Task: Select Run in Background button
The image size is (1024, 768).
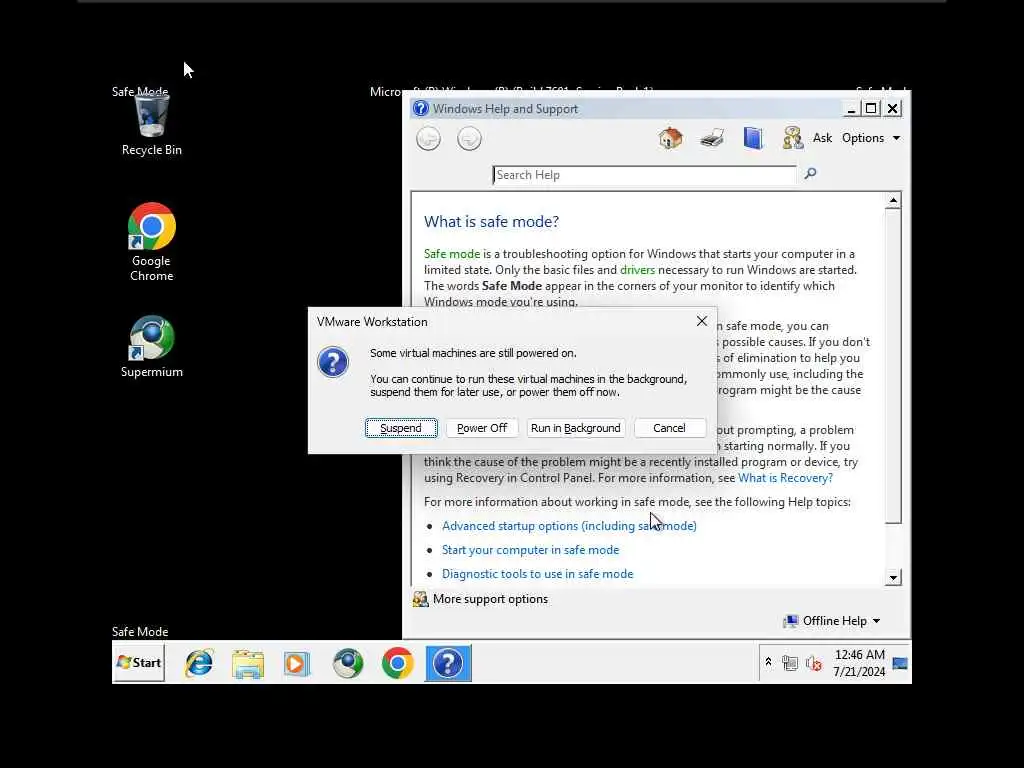Action: click(x=575, y=428)
